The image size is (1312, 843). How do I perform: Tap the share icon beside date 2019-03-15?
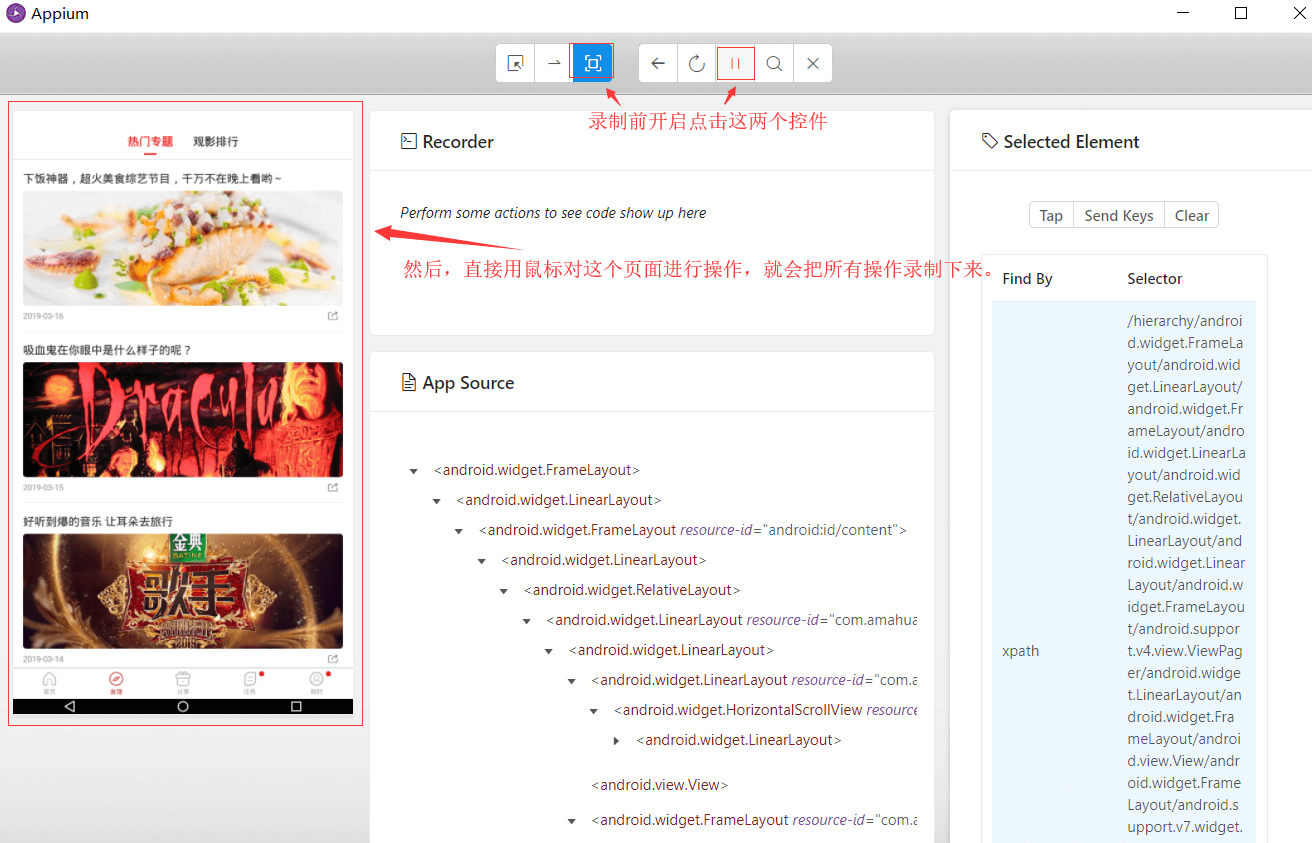(333, 487)
